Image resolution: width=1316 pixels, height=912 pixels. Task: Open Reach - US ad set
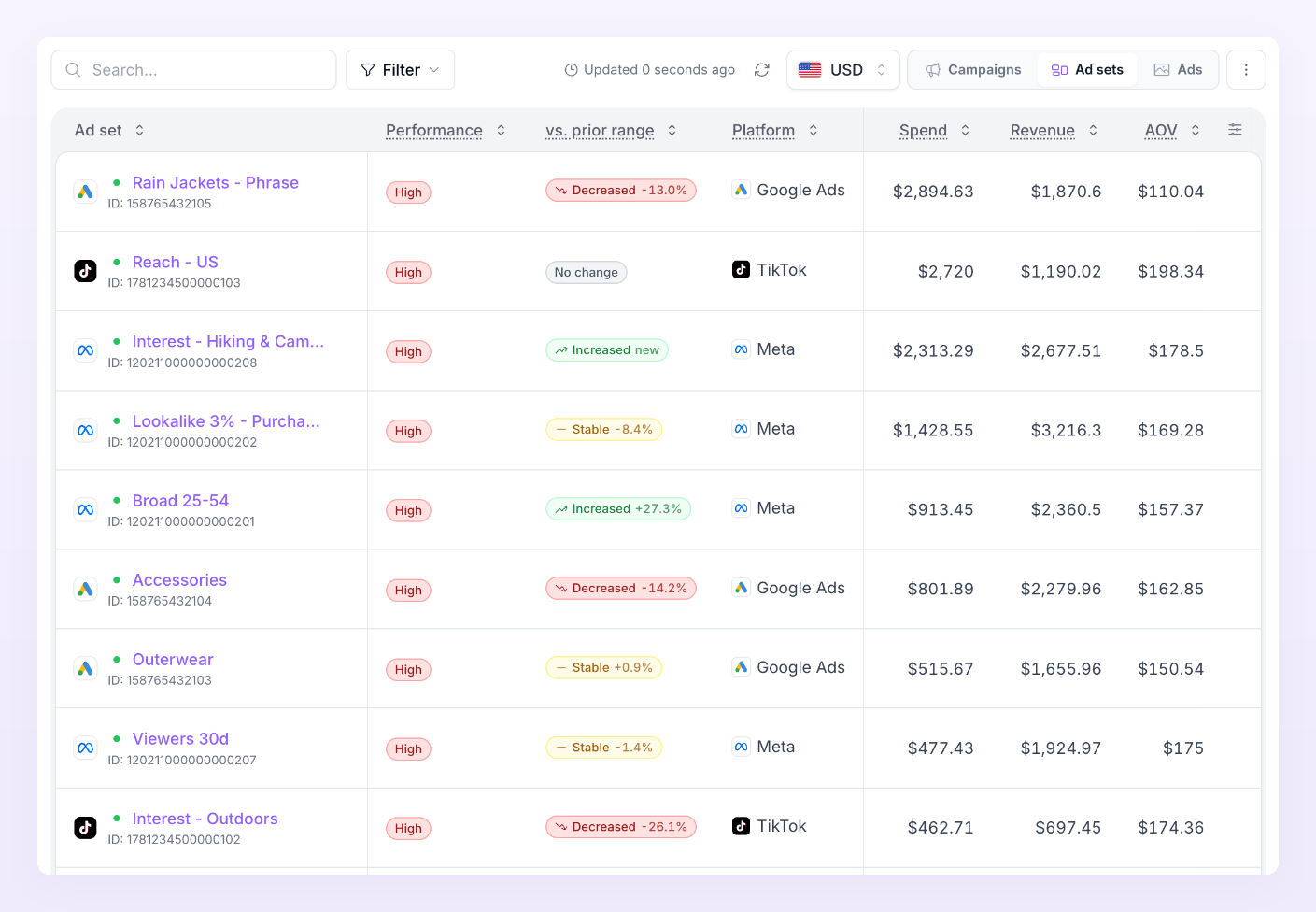coord(176,263)
